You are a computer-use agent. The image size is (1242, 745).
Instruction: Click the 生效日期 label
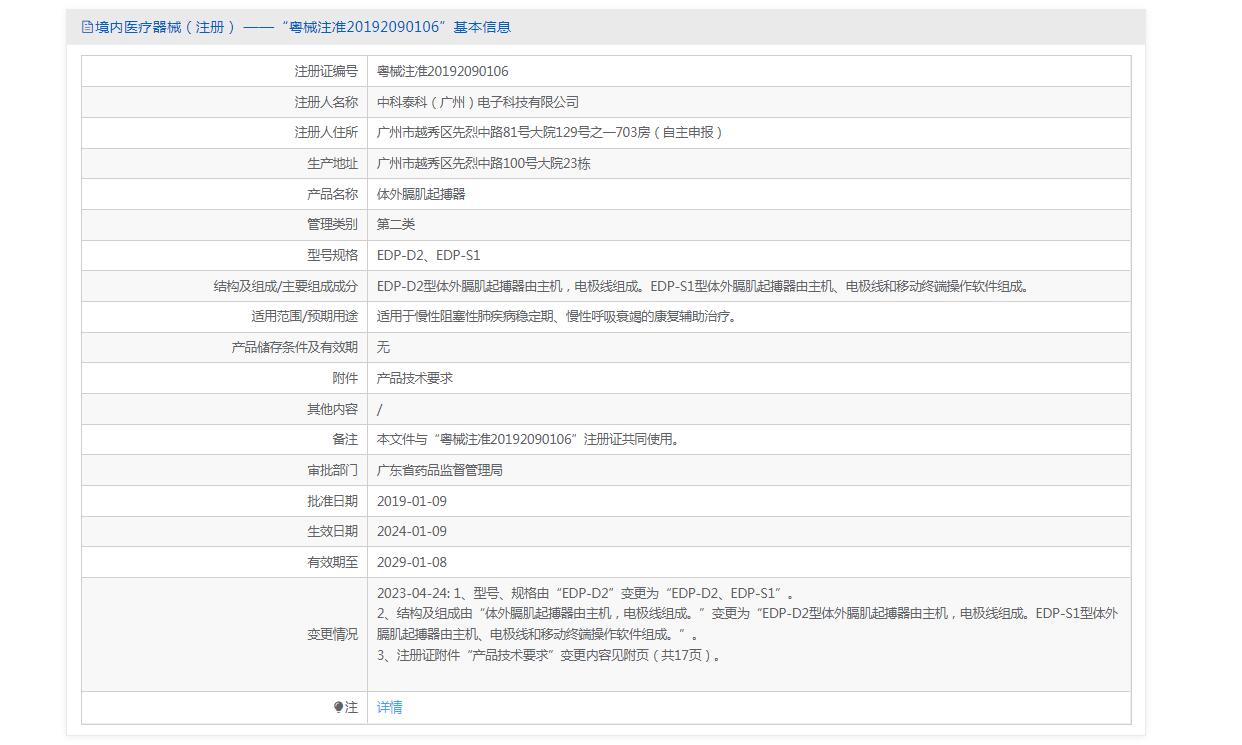[332, 531]
